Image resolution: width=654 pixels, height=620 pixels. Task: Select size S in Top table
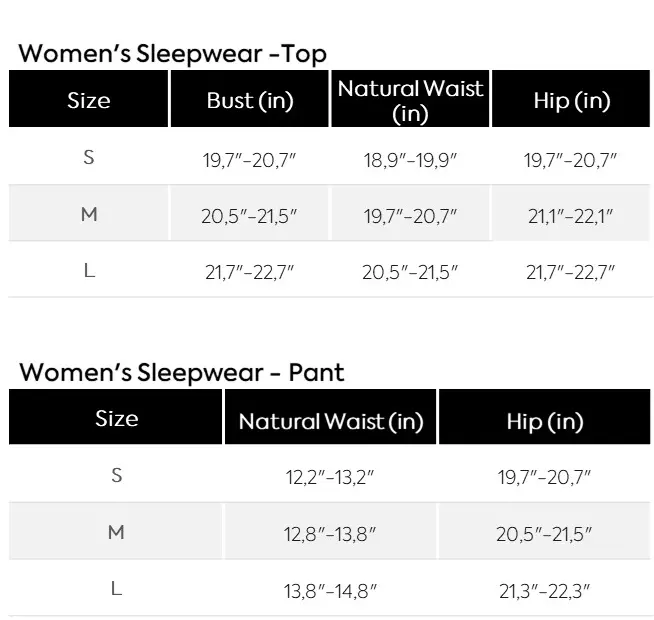[89, 158]
